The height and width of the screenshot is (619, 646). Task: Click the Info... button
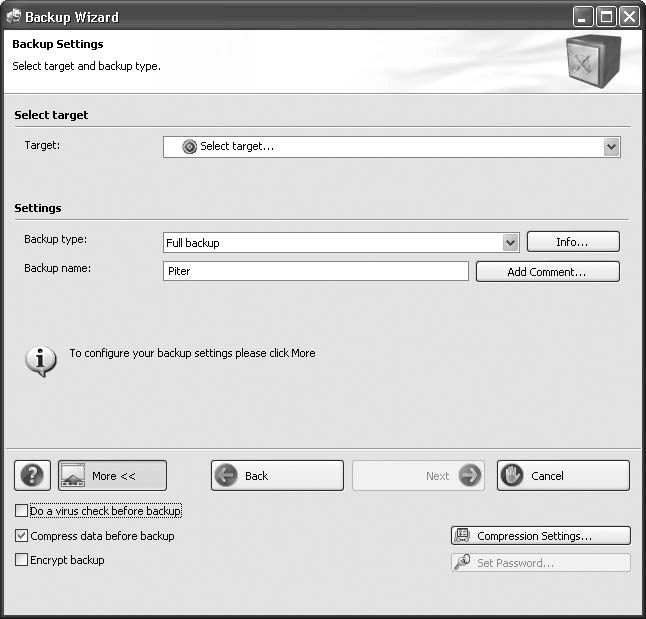[x=573, y=242]
